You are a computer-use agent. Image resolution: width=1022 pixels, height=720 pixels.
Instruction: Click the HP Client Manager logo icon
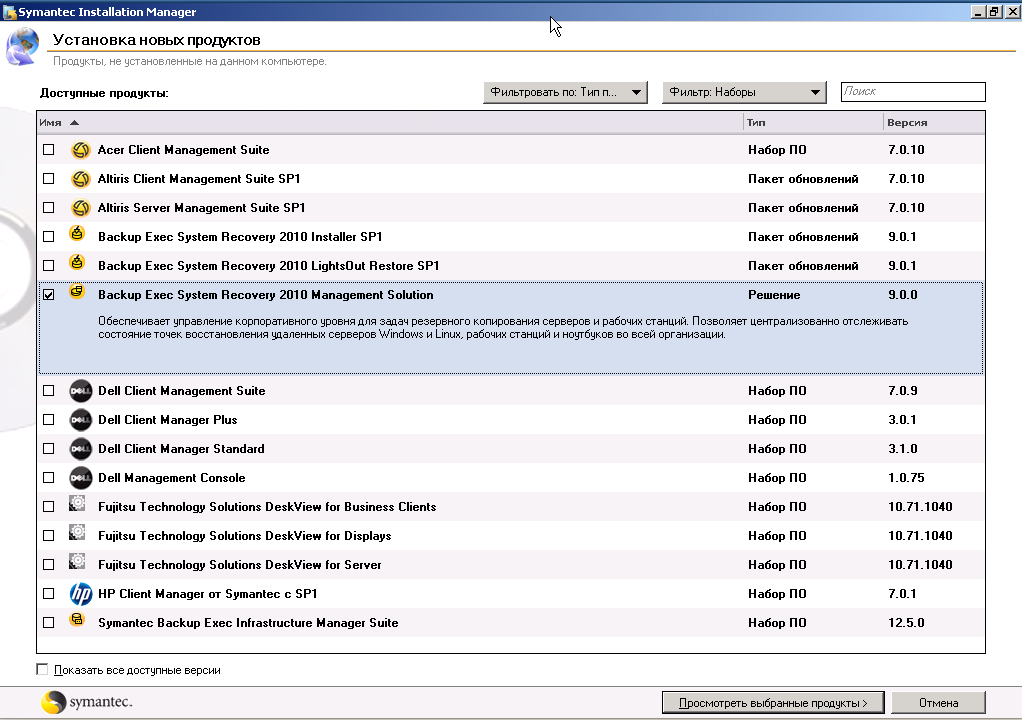tap(81, 594)
